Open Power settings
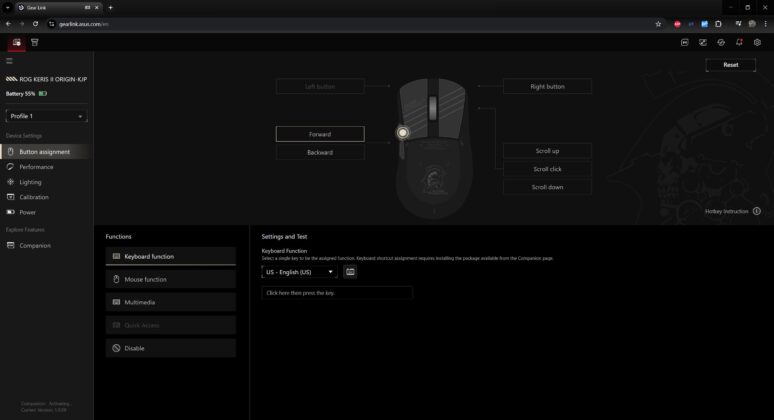The image size is (774, 420). pyautogui.click(x=45, y=212)
